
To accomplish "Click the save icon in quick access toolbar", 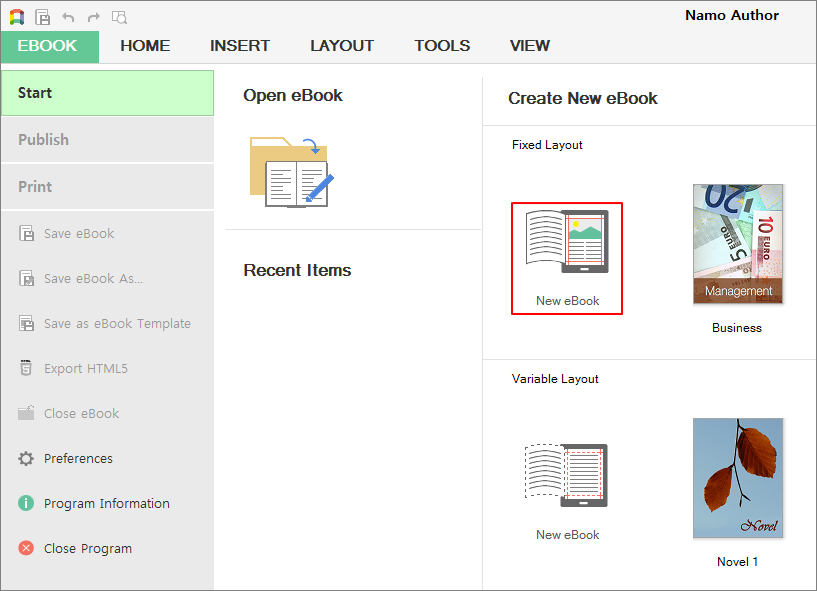I will 43,17.
